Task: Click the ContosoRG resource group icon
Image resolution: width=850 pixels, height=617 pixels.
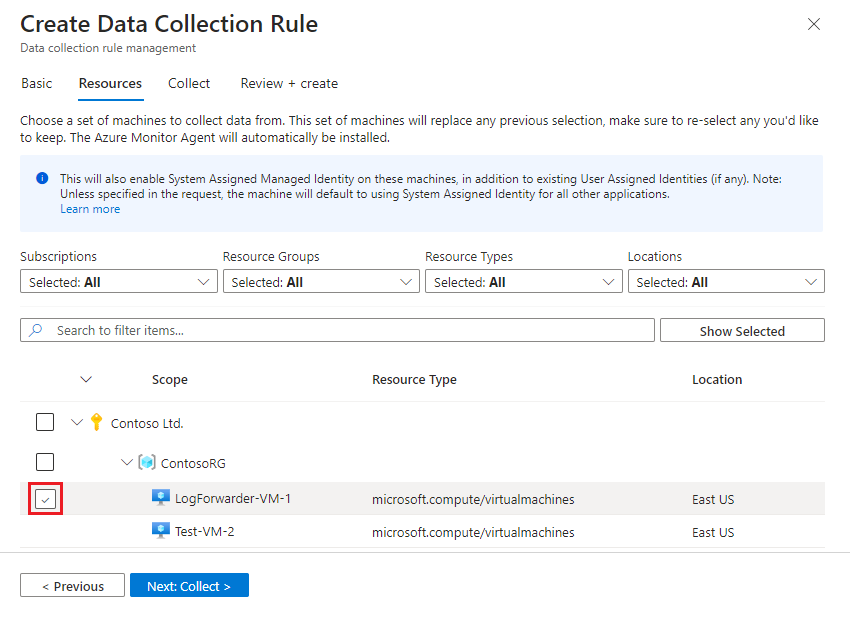Action: pos(148,462)
